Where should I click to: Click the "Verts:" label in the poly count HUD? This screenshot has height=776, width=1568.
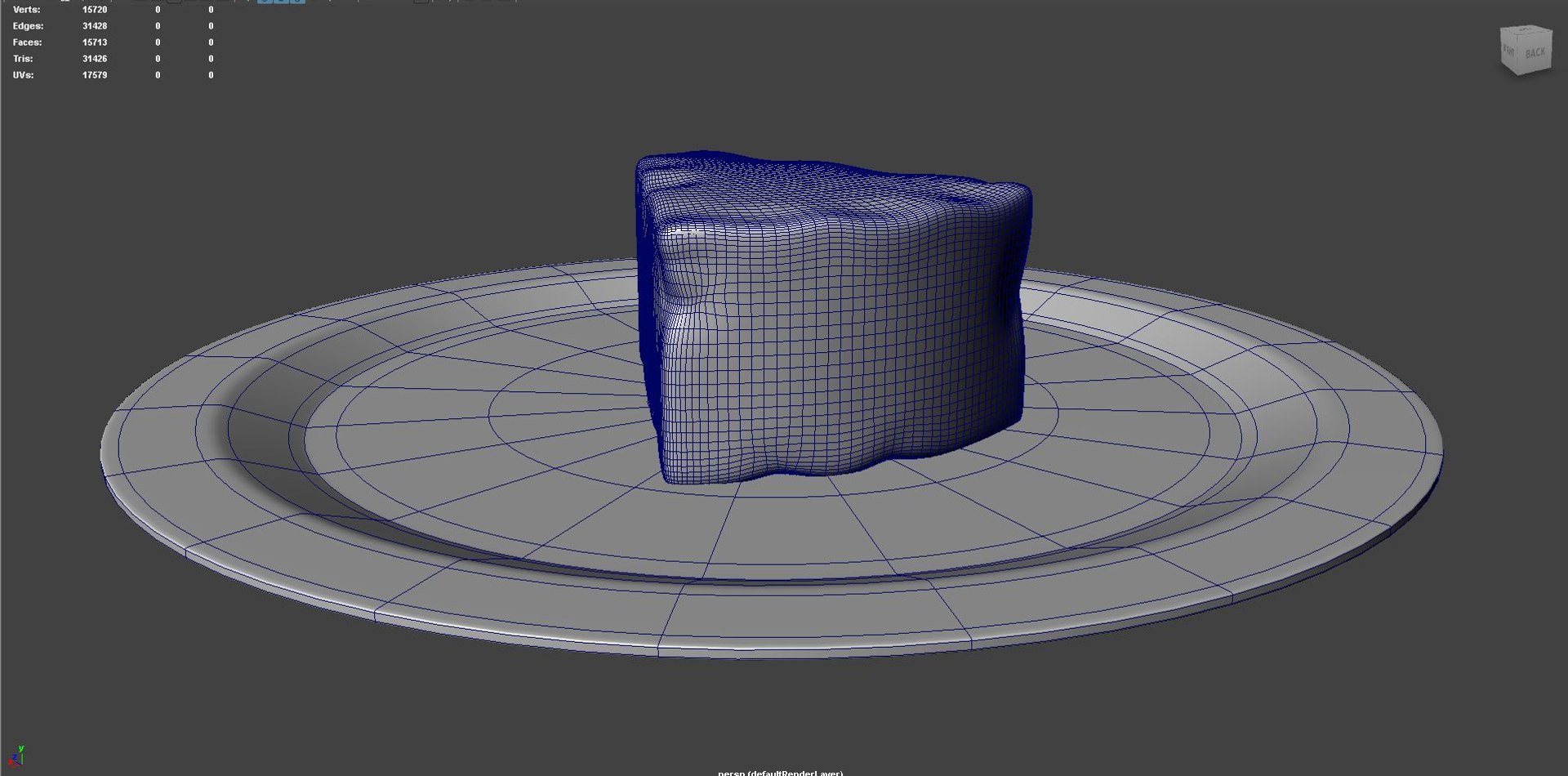(x=27, y=10)
